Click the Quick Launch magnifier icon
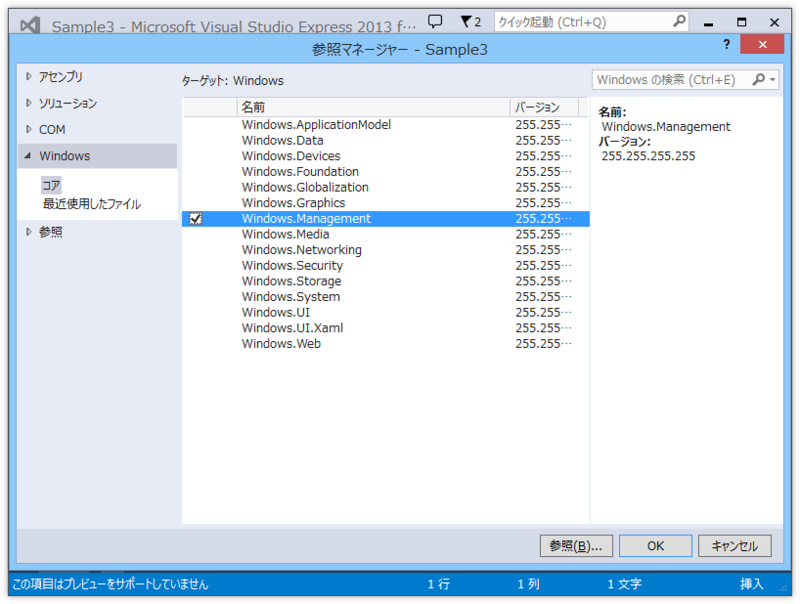Image resolution: width=800 pixels, height=604 pixels. coord(679,21)
